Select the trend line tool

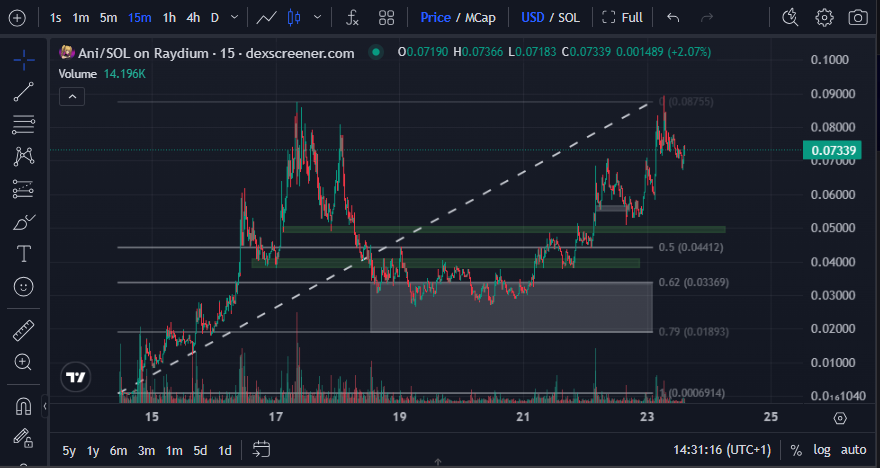(x=24, y=91)
